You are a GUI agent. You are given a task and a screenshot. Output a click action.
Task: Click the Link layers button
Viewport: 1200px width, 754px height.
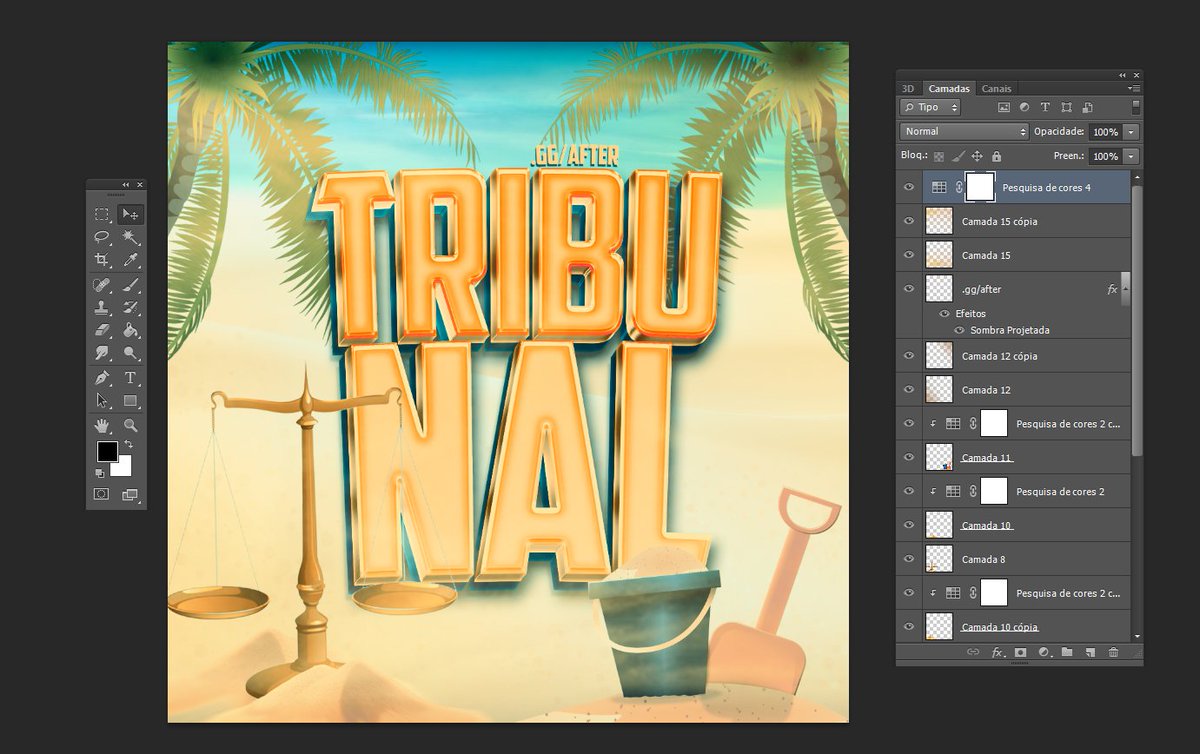[x=973, y=652]
